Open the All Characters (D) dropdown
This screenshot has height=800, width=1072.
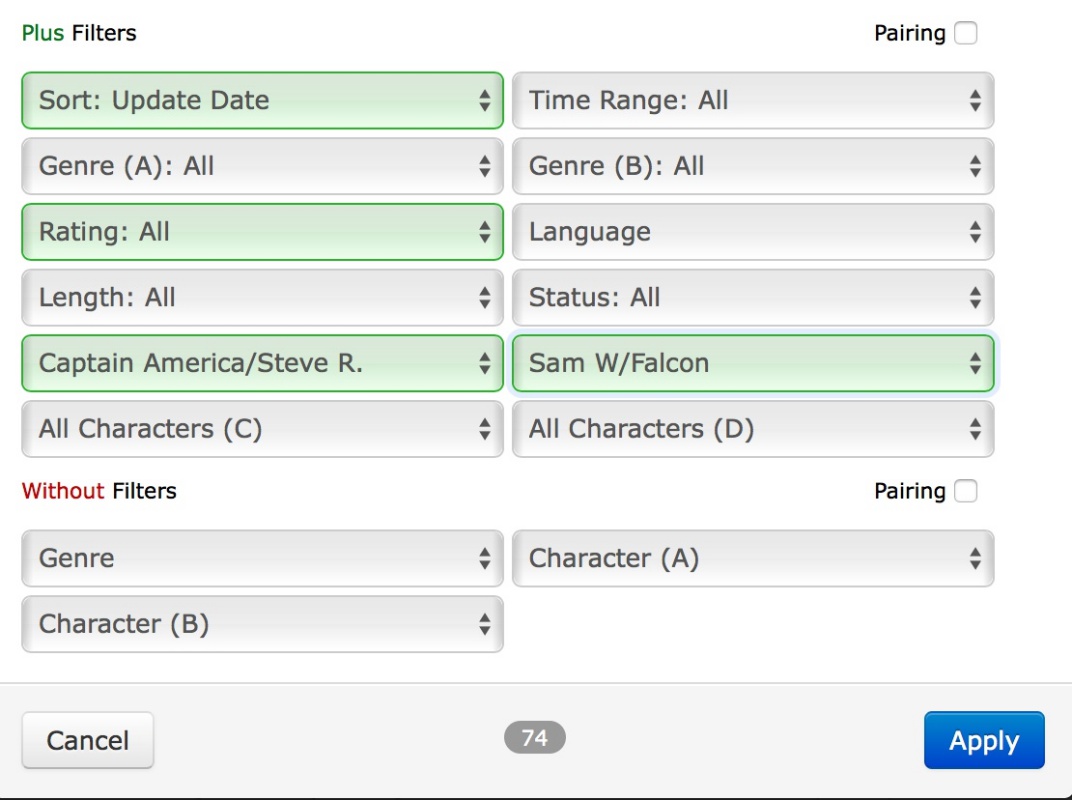(x=752, y=429)
